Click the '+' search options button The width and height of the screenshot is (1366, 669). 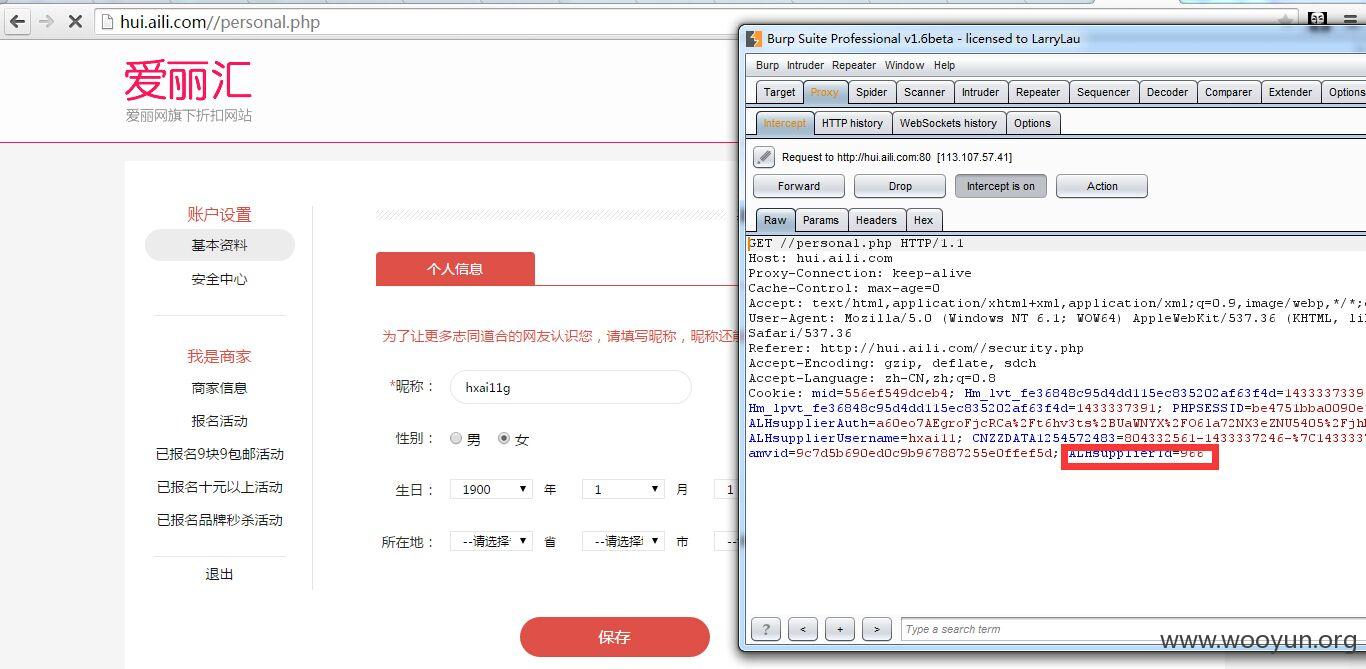(839, 629)
